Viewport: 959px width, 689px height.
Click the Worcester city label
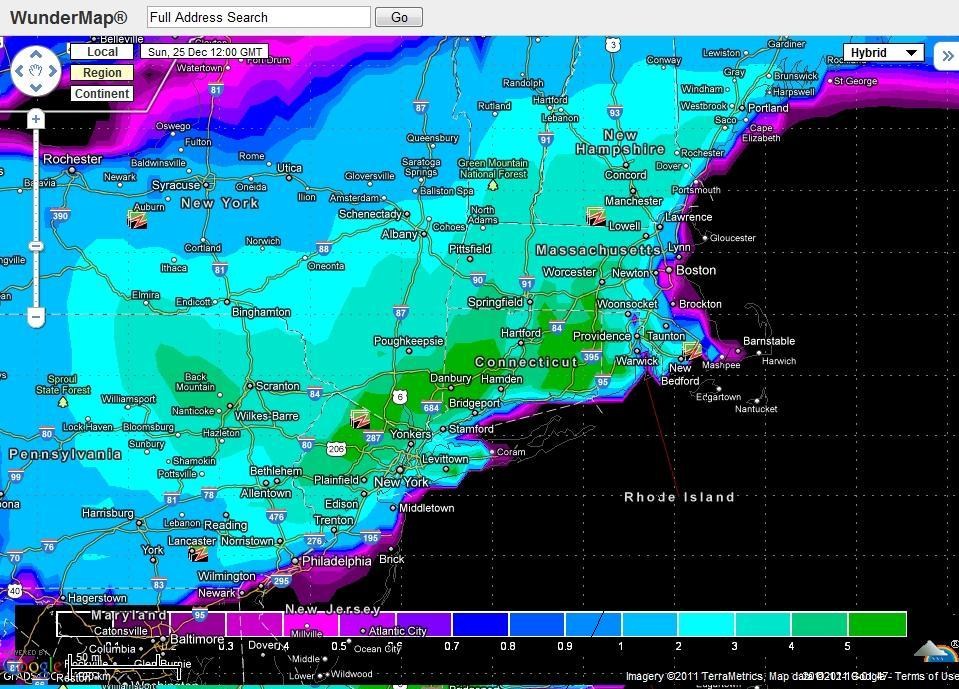(x=569, y=272)
